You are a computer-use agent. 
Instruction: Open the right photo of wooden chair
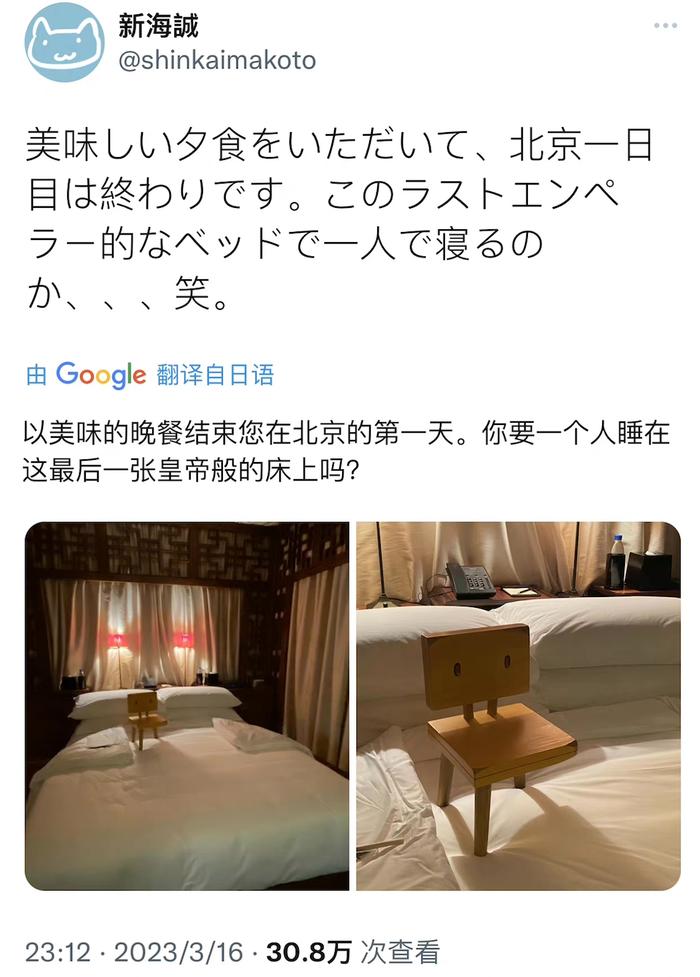pos(519,705)
